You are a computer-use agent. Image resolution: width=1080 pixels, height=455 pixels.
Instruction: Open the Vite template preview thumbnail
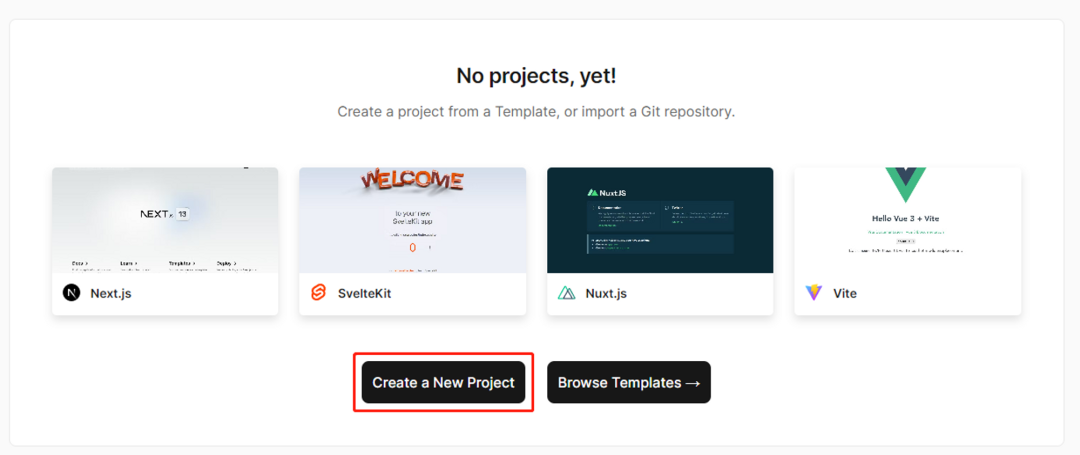pyautogui.click(x=908, y=220)
